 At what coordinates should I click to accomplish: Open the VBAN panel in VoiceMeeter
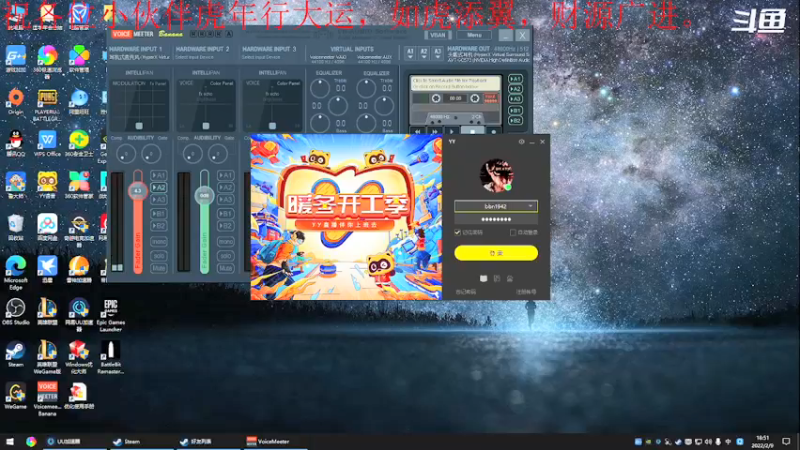tap(437, 35)
